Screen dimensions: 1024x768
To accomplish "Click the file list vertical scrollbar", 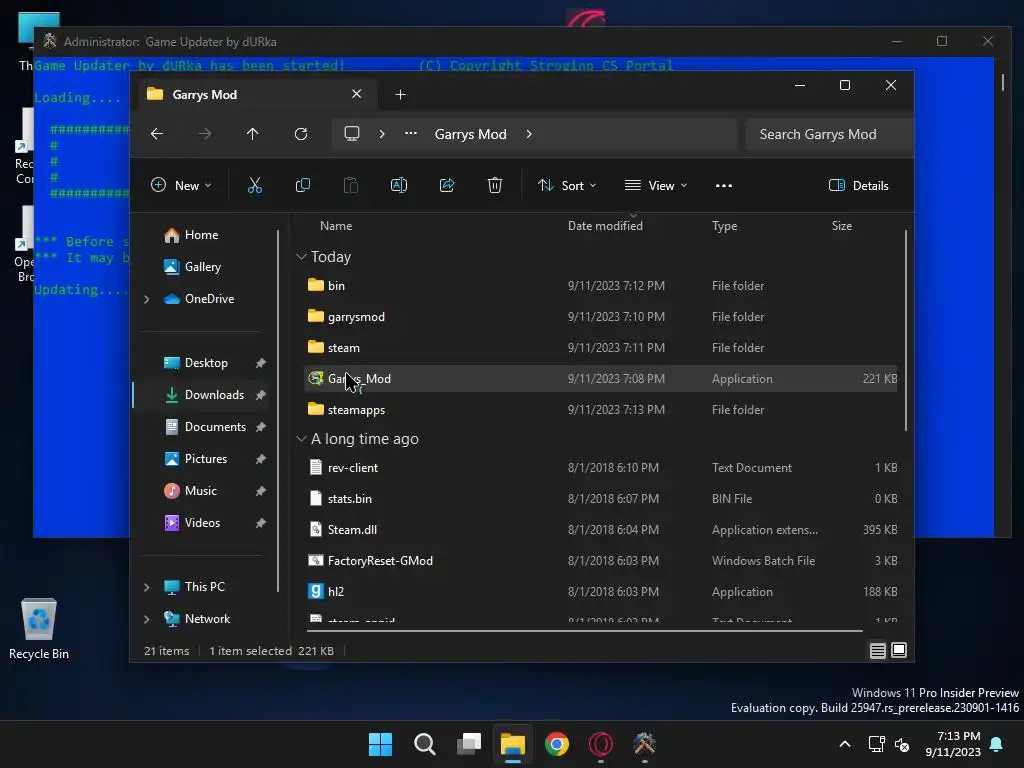I will (906, 330).
